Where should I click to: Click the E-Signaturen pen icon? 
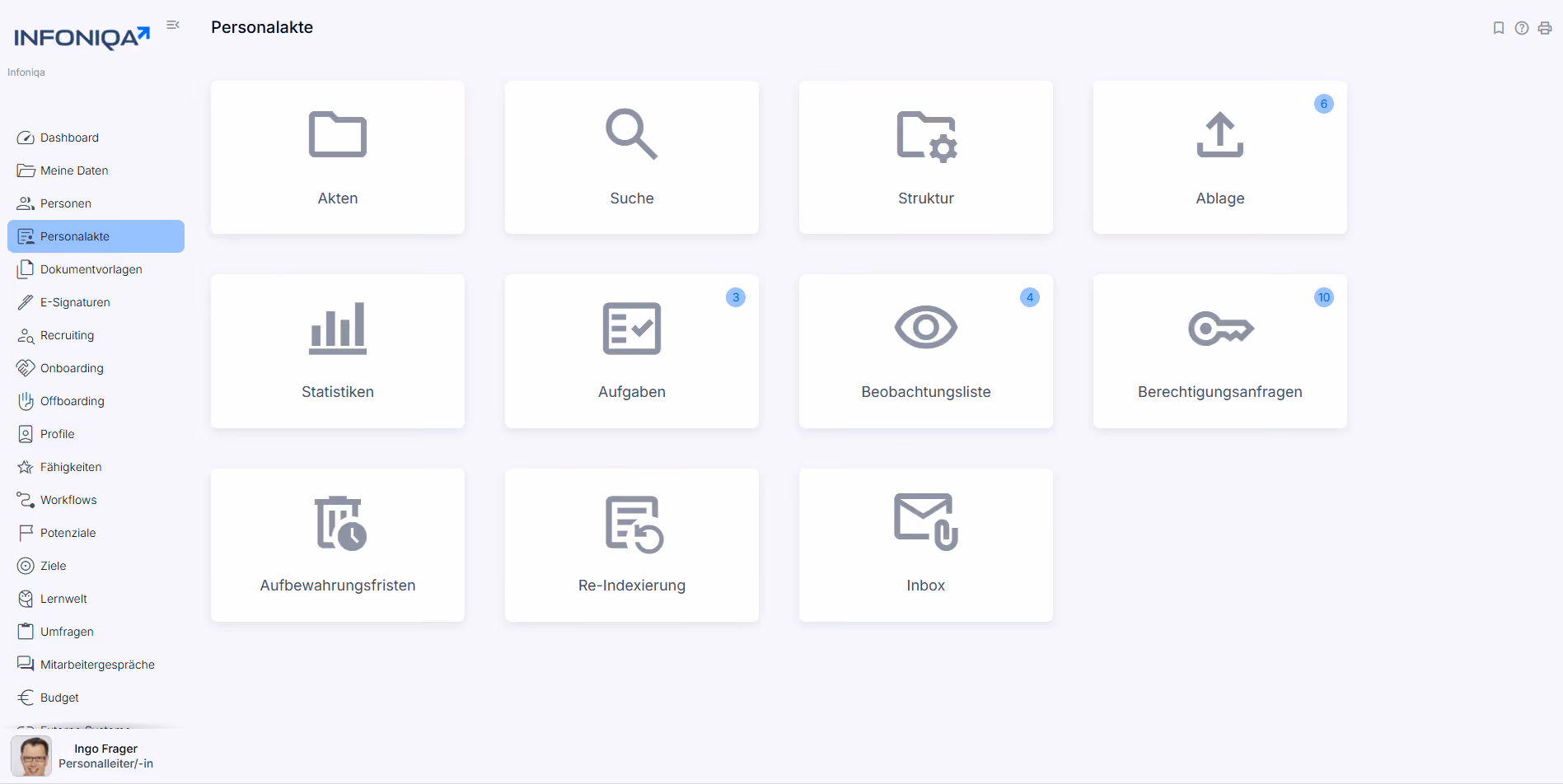click(26, 302)
